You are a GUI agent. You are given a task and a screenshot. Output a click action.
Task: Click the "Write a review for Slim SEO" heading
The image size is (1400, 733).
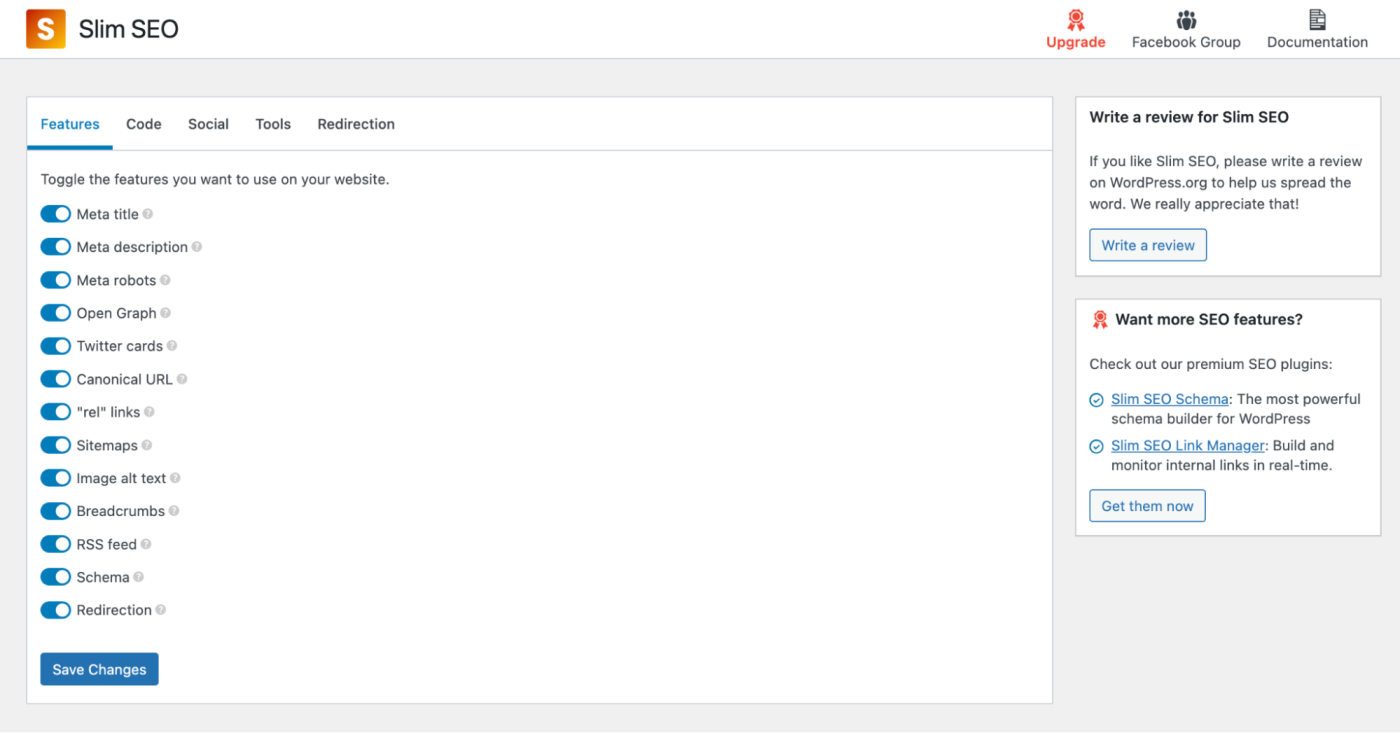click(x=1189, y=117)
